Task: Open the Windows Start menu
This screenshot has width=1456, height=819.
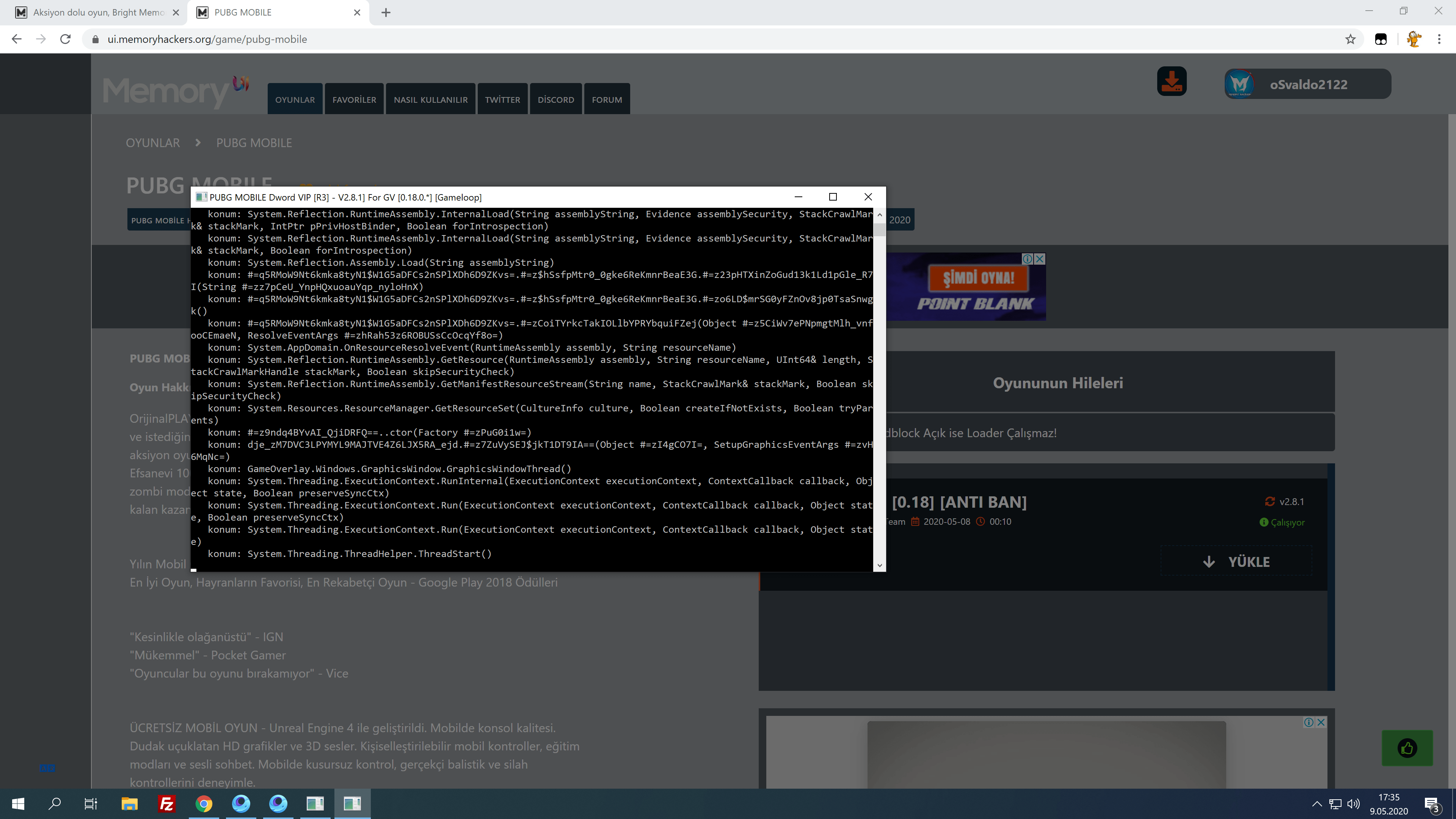Action: click(18, 803)
